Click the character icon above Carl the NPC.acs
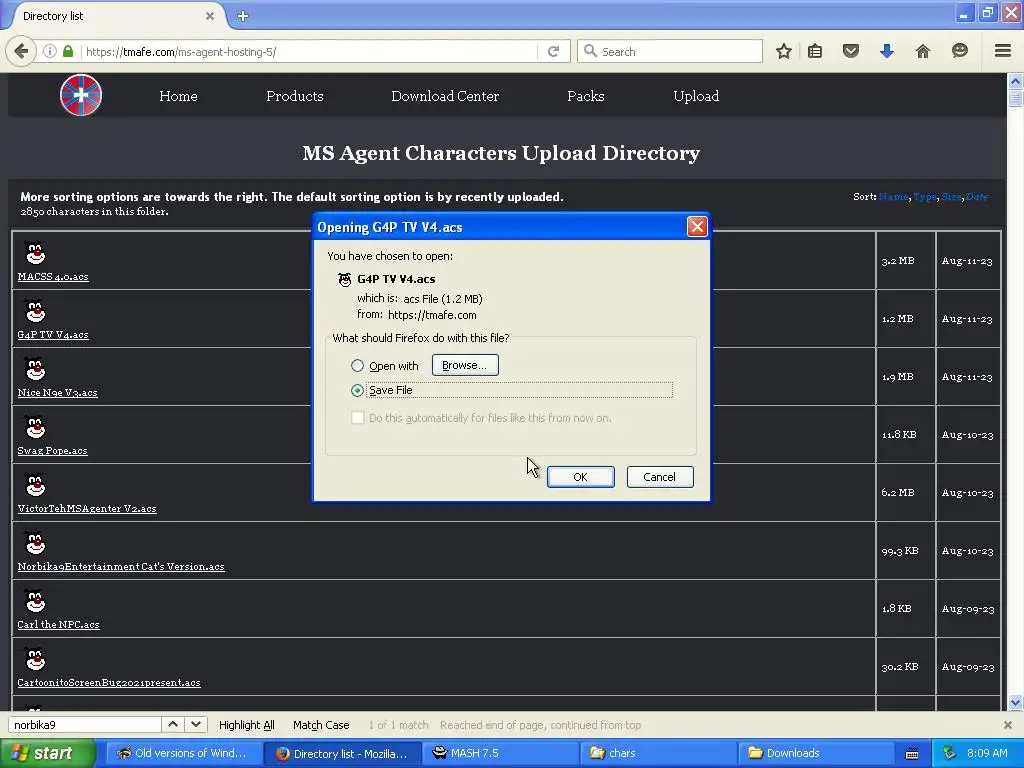The image size is (1024, 768). pyautogui.click(x=35, y=601)
